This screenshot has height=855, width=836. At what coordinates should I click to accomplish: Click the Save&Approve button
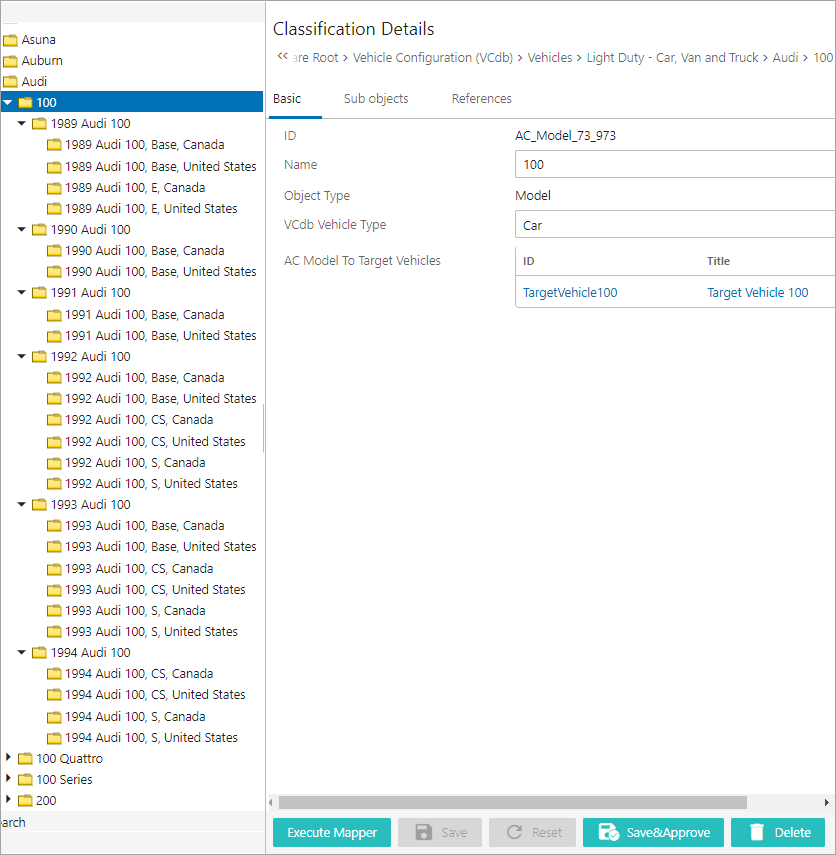tap(653, 833)
